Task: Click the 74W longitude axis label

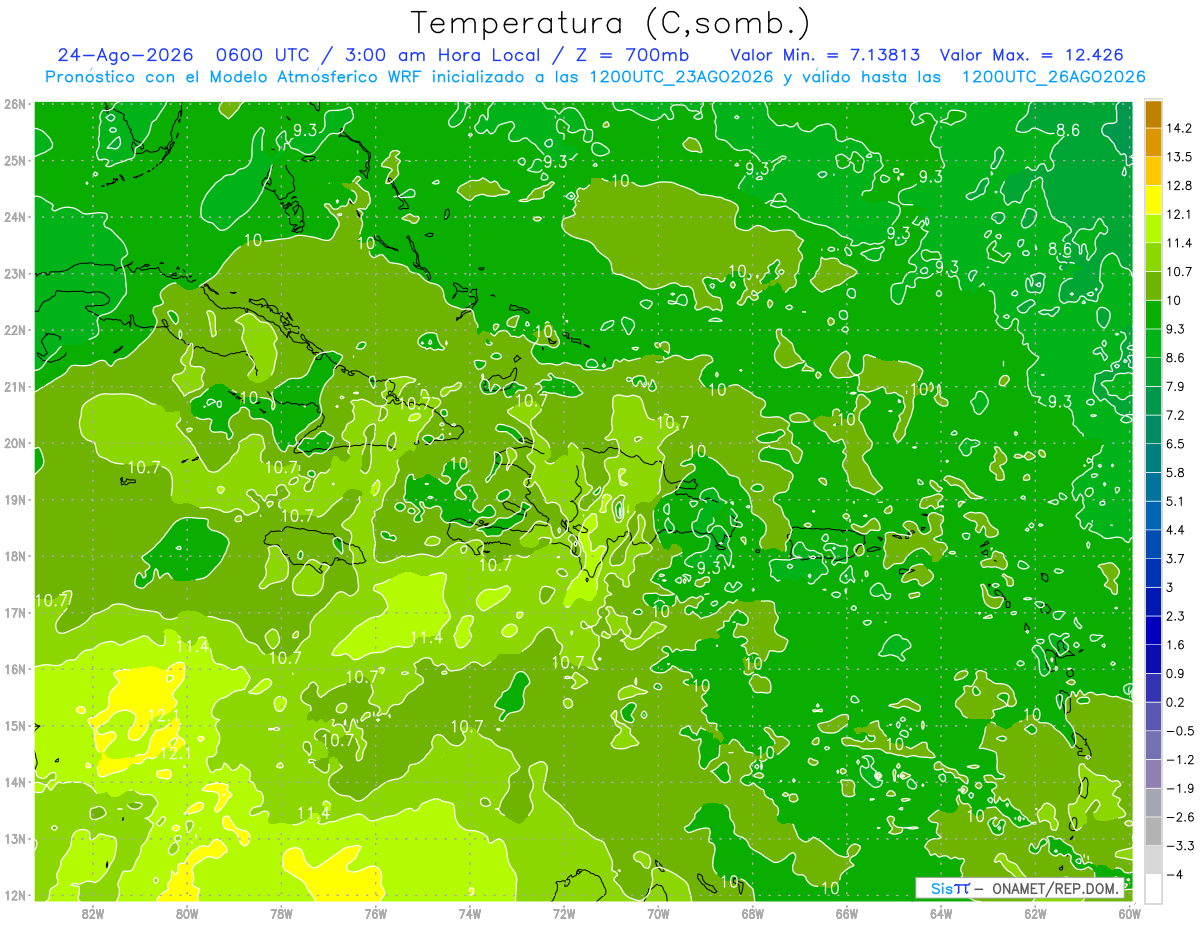Action: coord(470,913)
